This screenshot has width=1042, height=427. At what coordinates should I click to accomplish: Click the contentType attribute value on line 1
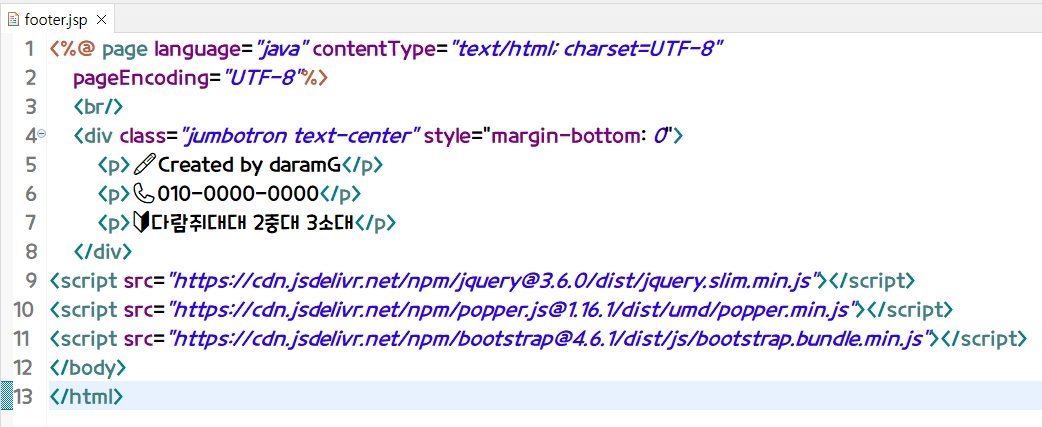pos(586,50)
